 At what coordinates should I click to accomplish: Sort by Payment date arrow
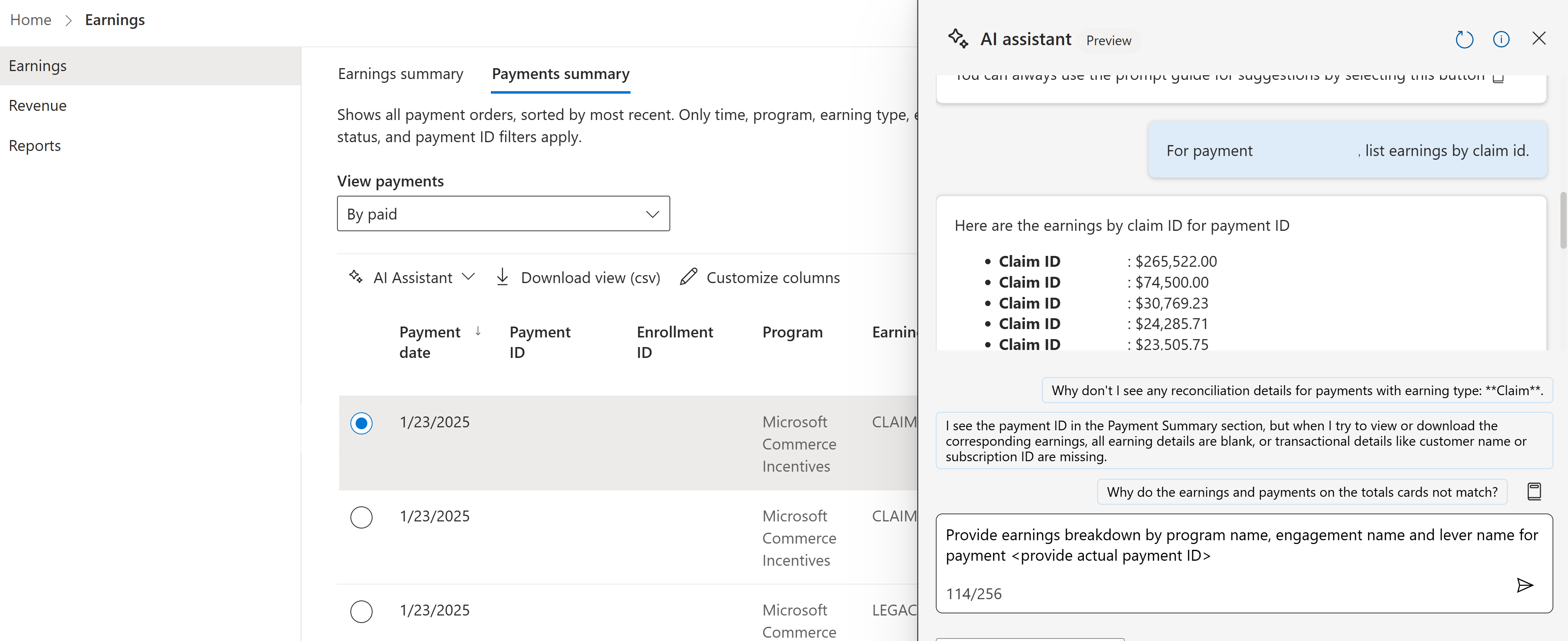click(x=478, y=331)
